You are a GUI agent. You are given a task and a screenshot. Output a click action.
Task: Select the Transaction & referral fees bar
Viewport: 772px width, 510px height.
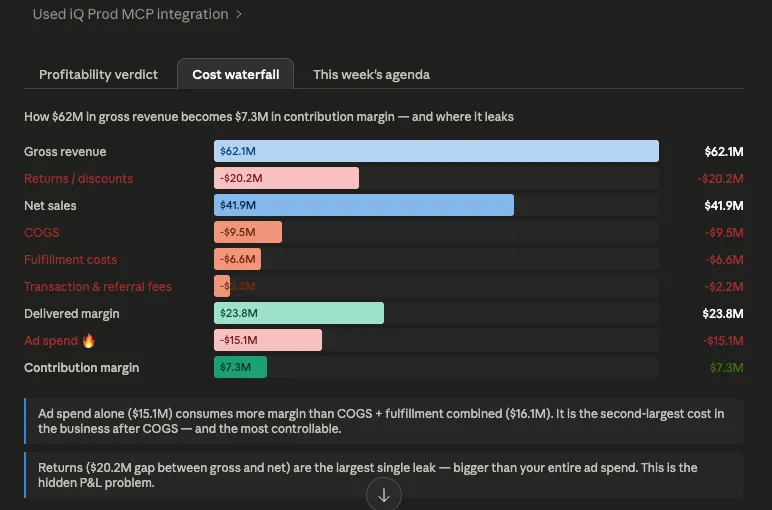click(222, 286)
